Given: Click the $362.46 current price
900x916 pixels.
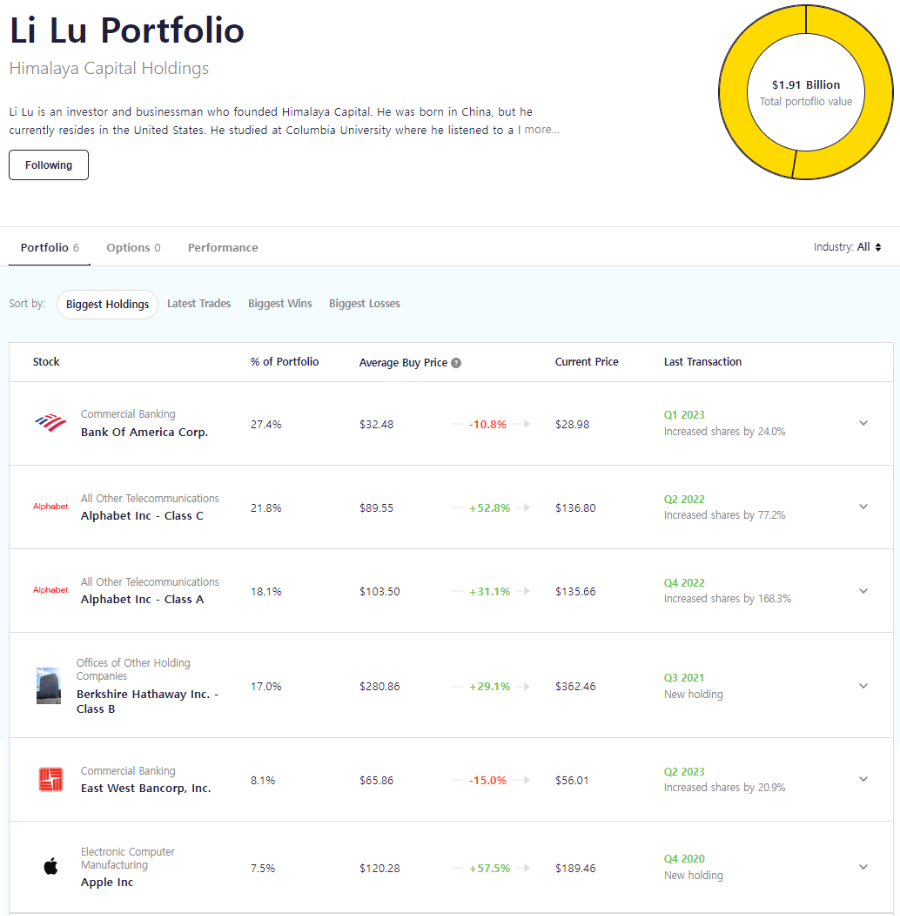Looking at the screenshot, I should [x=575, y=686].
